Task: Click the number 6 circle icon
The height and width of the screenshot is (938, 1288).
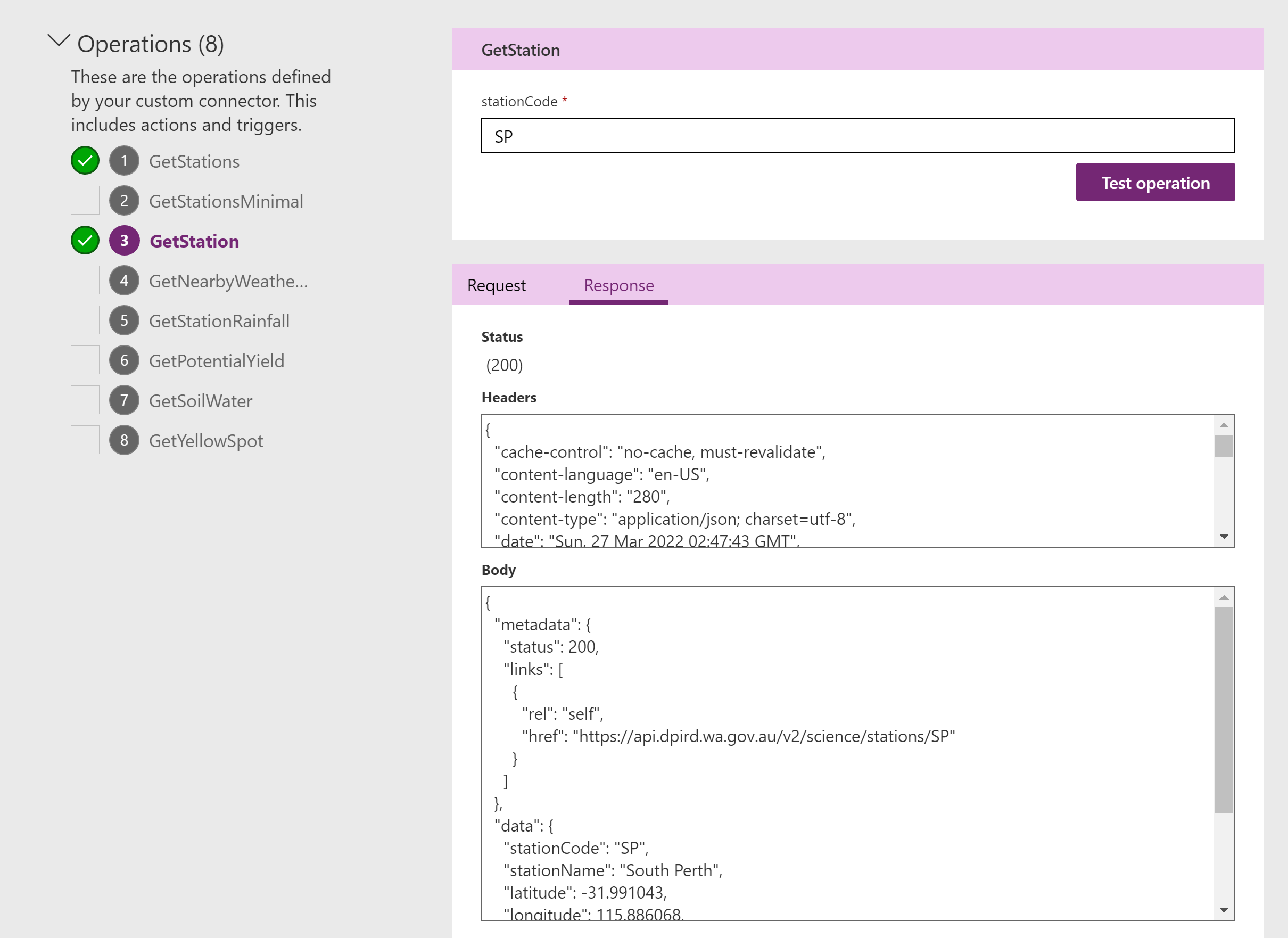Action: tap(124, 360)
